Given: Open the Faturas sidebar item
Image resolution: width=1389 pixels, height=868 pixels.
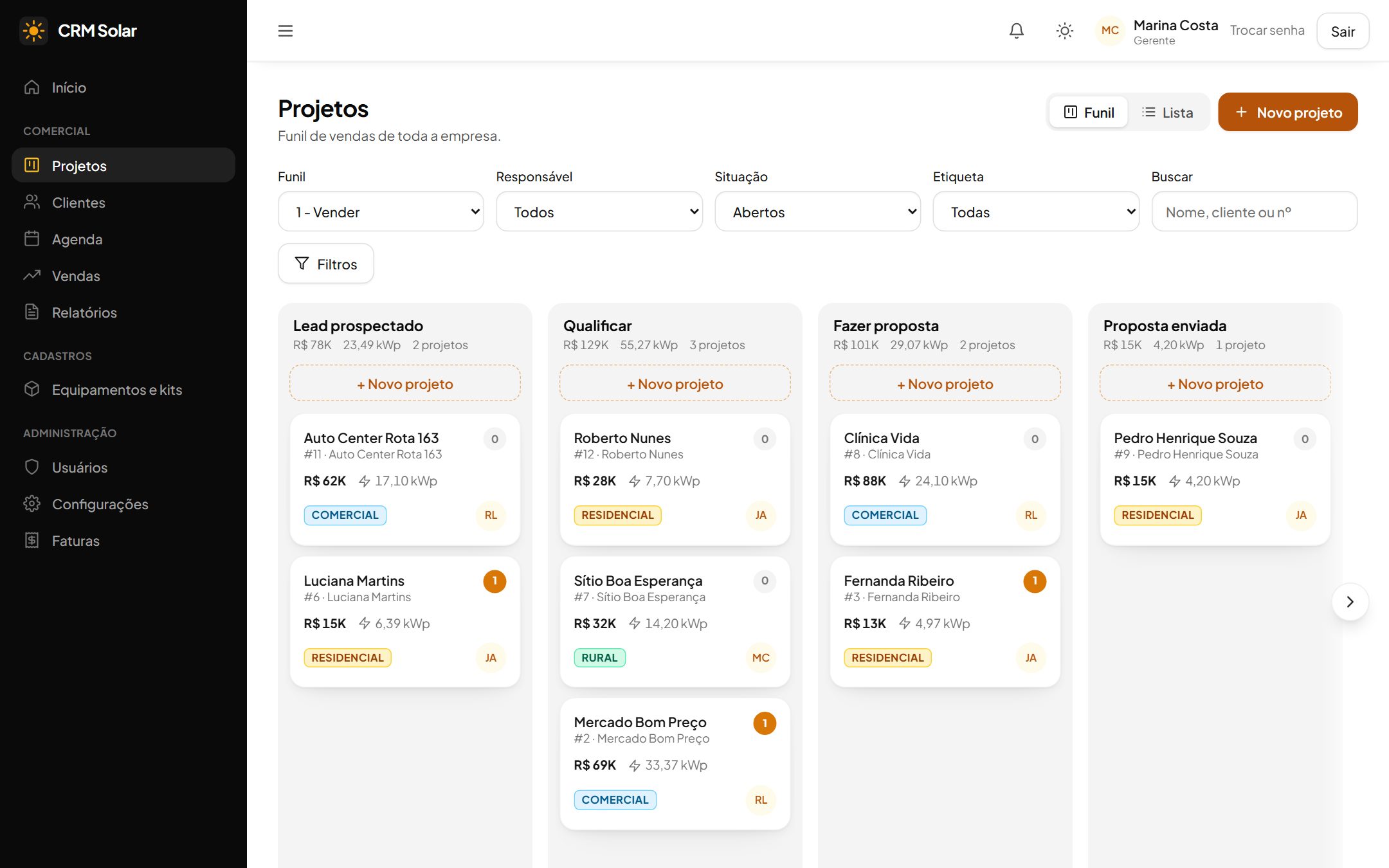Looking at the screenshot, I should point(123,541).
